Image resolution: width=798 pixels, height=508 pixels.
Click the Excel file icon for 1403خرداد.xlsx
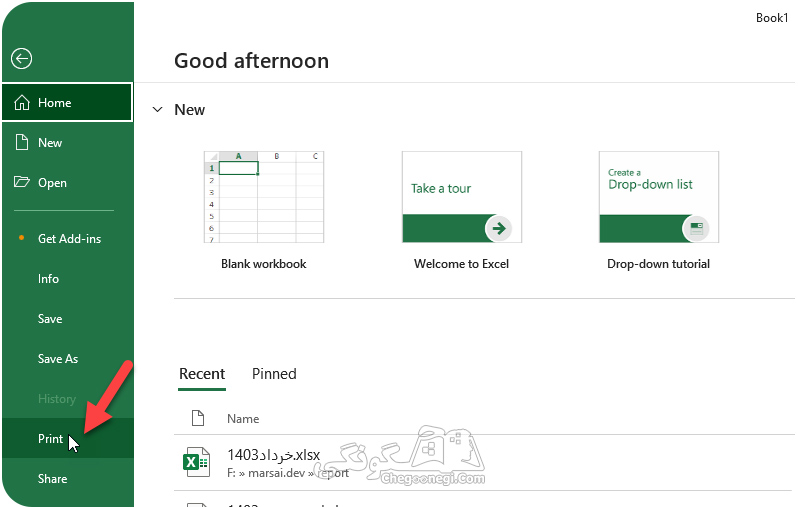(196, 462)
